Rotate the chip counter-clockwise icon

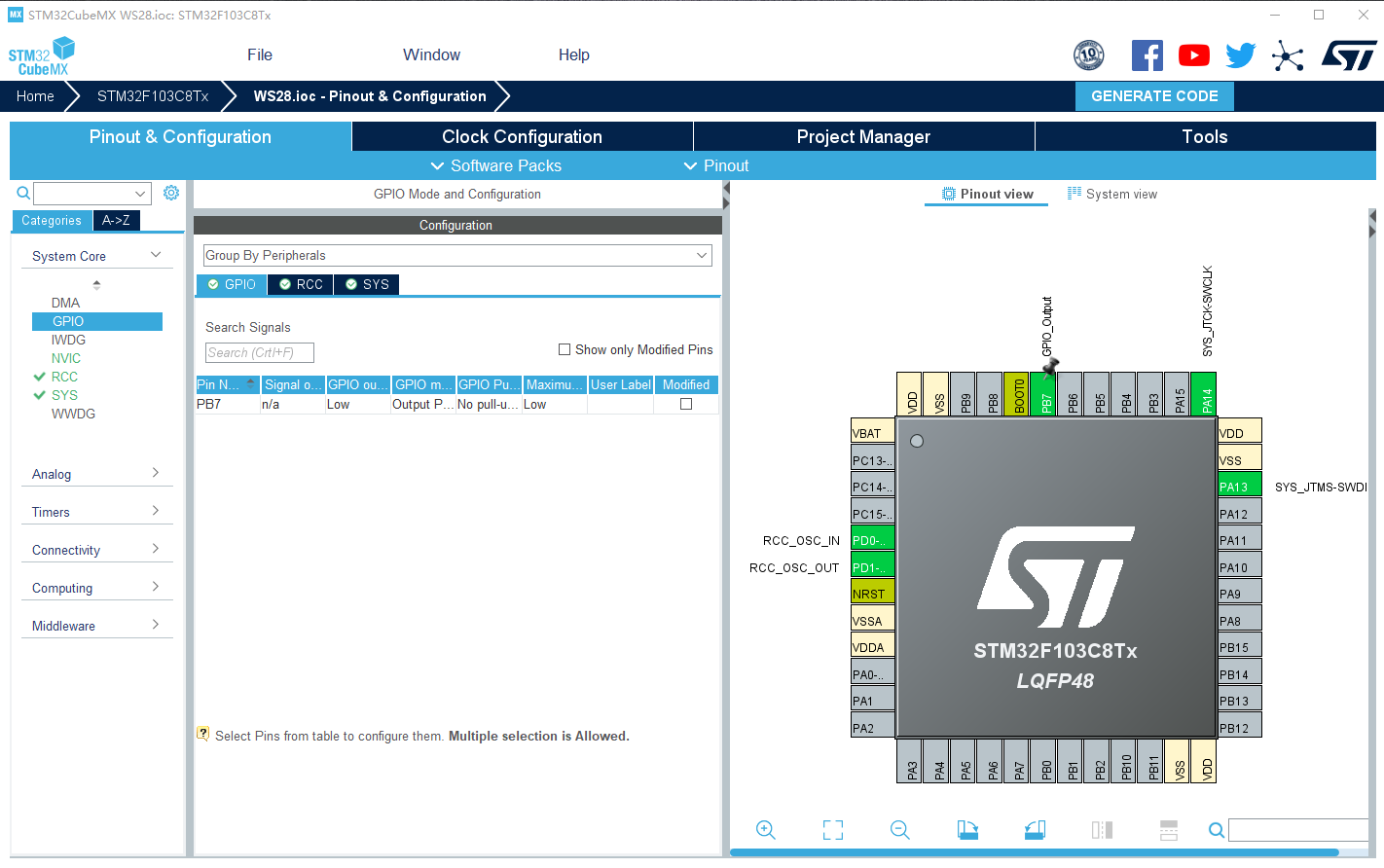[x=1035, y=830]
